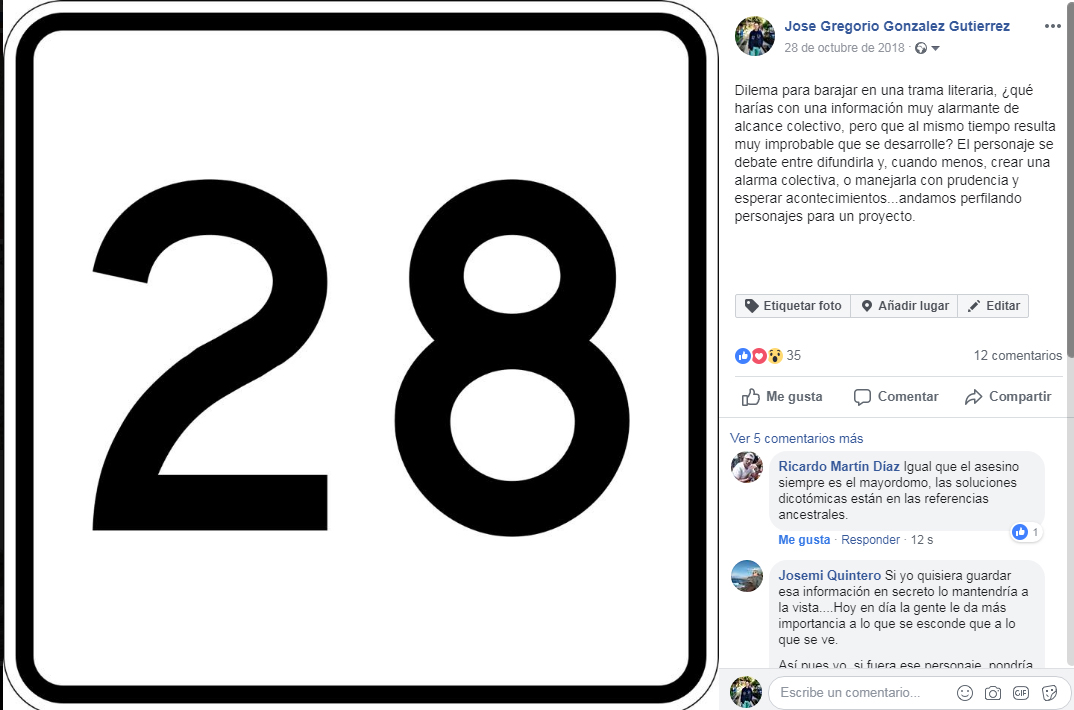
Task: Open the emoji picker in comment box
Action: click(964, 693)
